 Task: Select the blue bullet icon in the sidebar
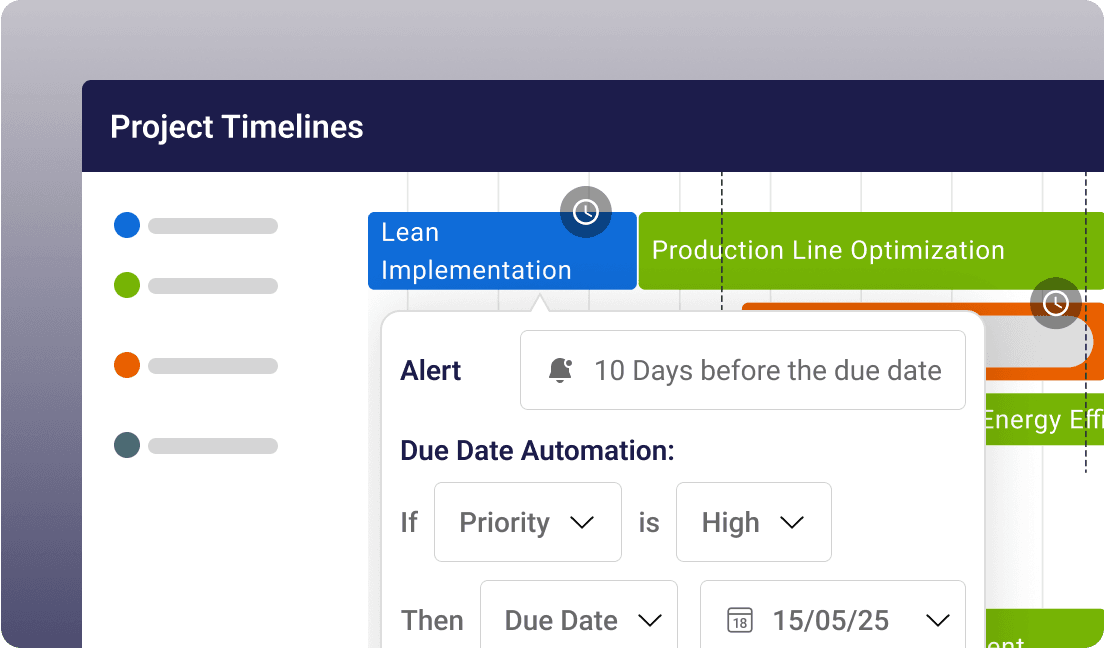(127, 225)
